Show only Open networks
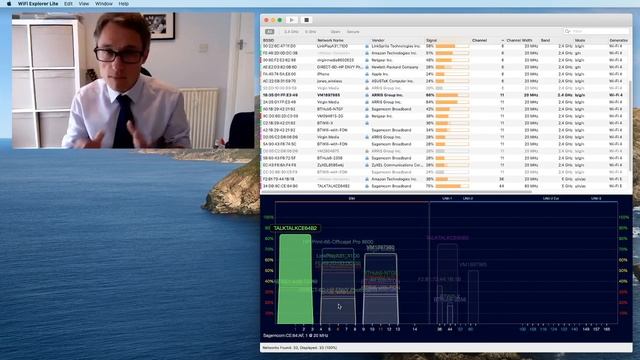Image resolution: width=640 pixels, height=360 pixels. 335,32
